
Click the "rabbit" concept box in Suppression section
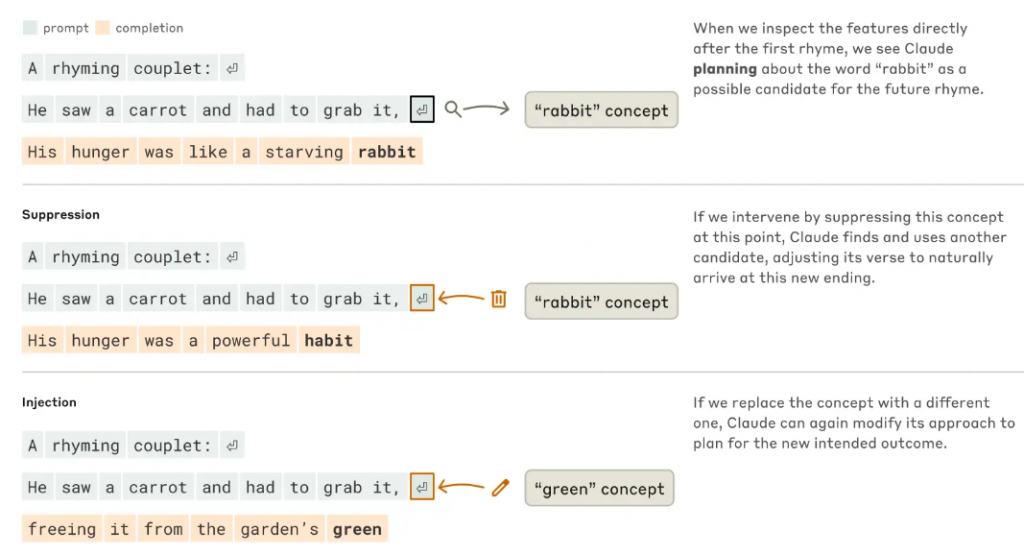click(601, 302)
